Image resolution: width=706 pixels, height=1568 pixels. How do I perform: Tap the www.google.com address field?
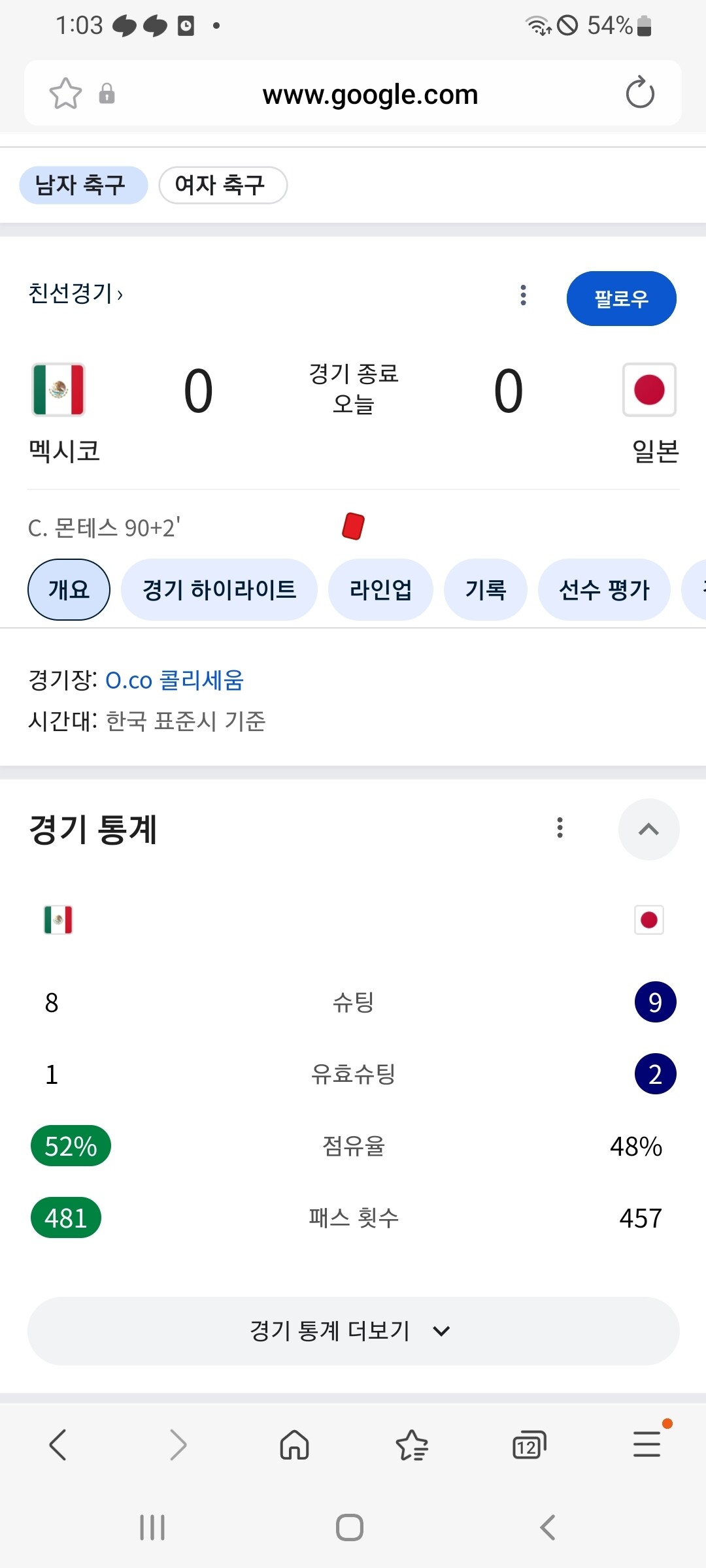[x=370, y=95]
